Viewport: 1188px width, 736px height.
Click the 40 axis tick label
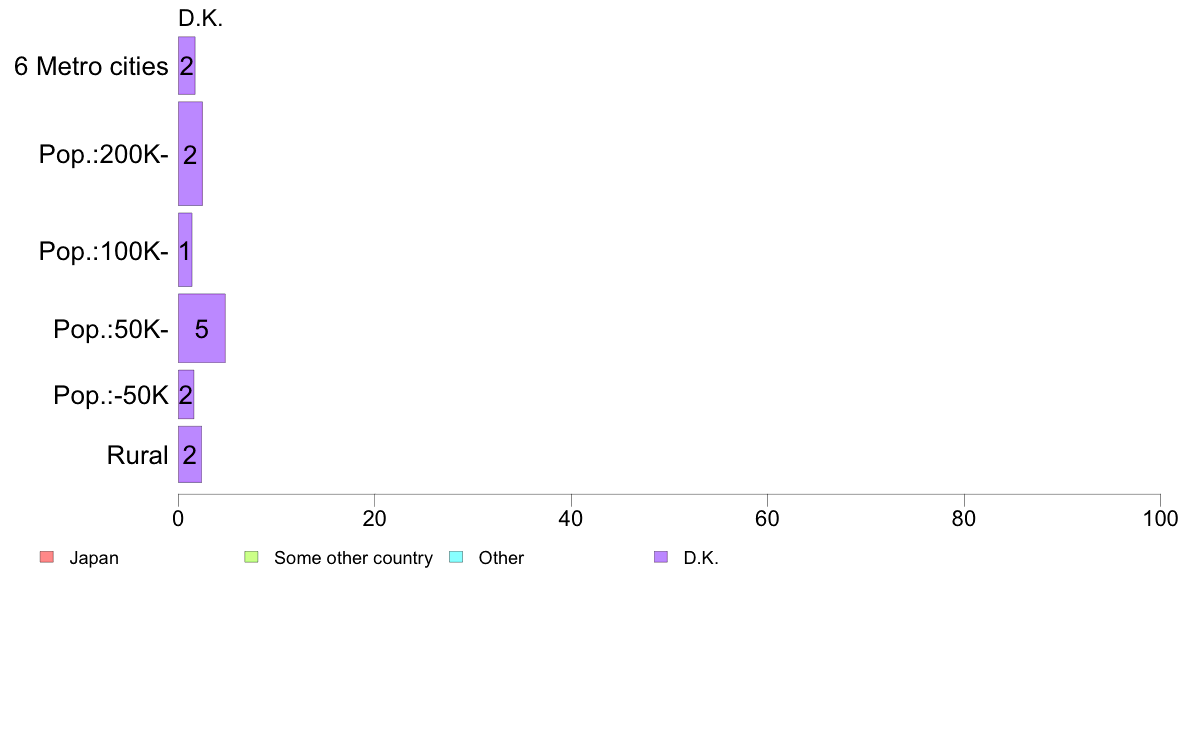click(571, 518)
